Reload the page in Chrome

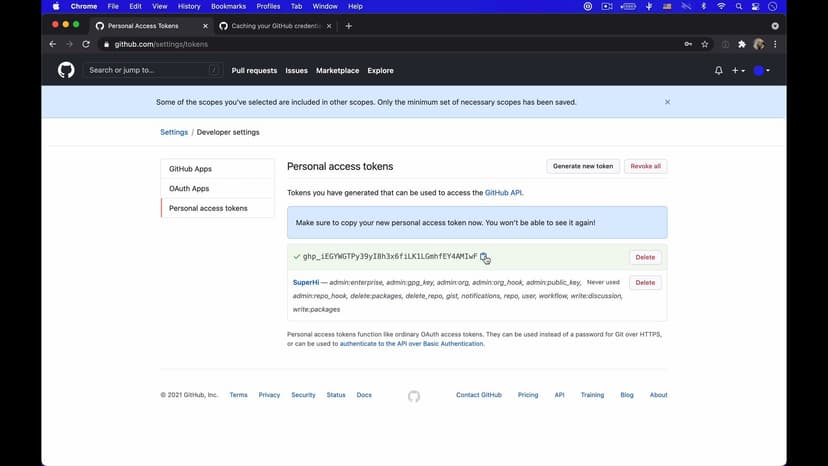pyautogui.click(x=86, y=44)
